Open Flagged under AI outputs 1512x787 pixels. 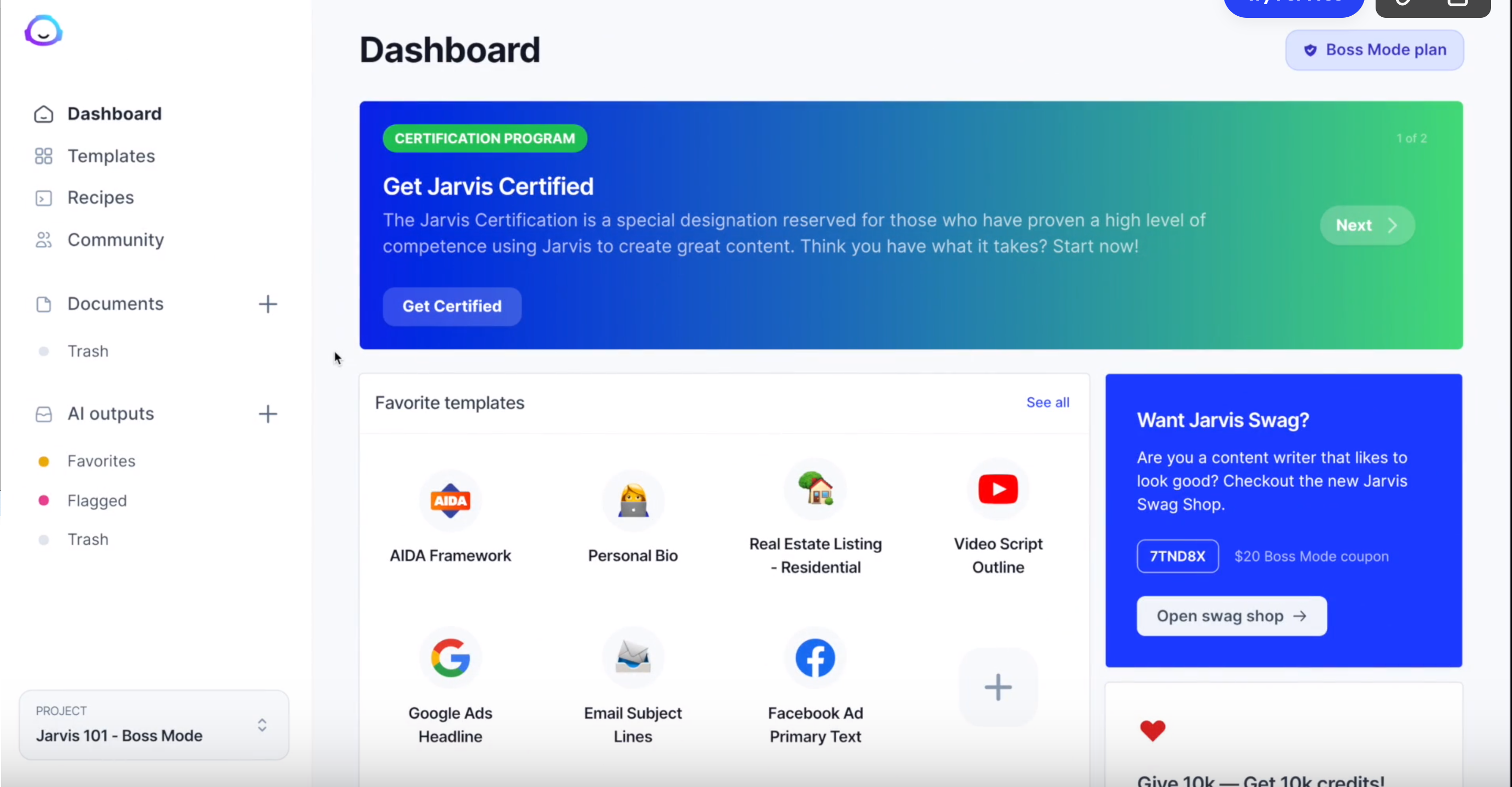point(97,501)
